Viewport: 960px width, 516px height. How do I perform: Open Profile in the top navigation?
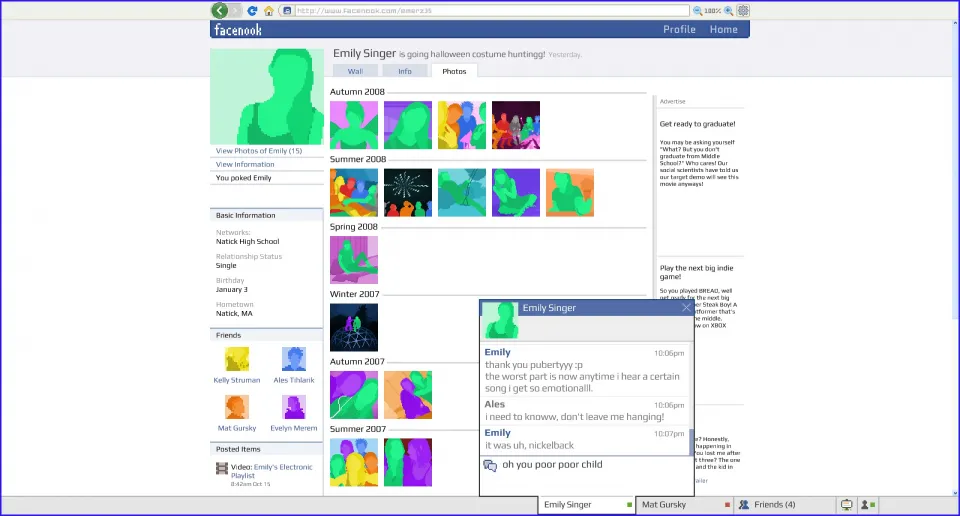pyautogui.click(x=679, y=29)
